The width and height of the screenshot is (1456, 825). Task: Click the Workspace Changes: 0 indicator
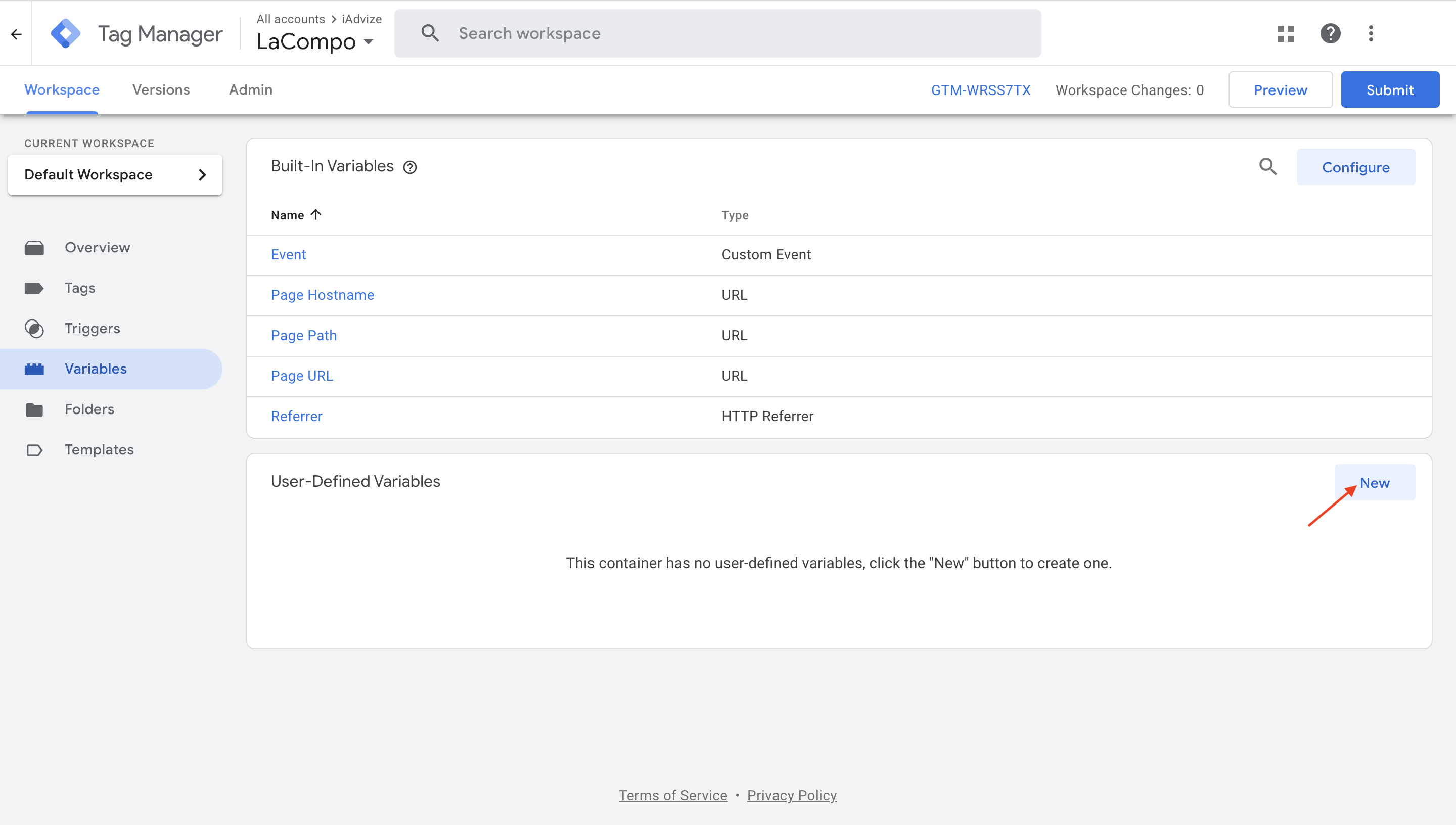click(x=1129, y=90)
